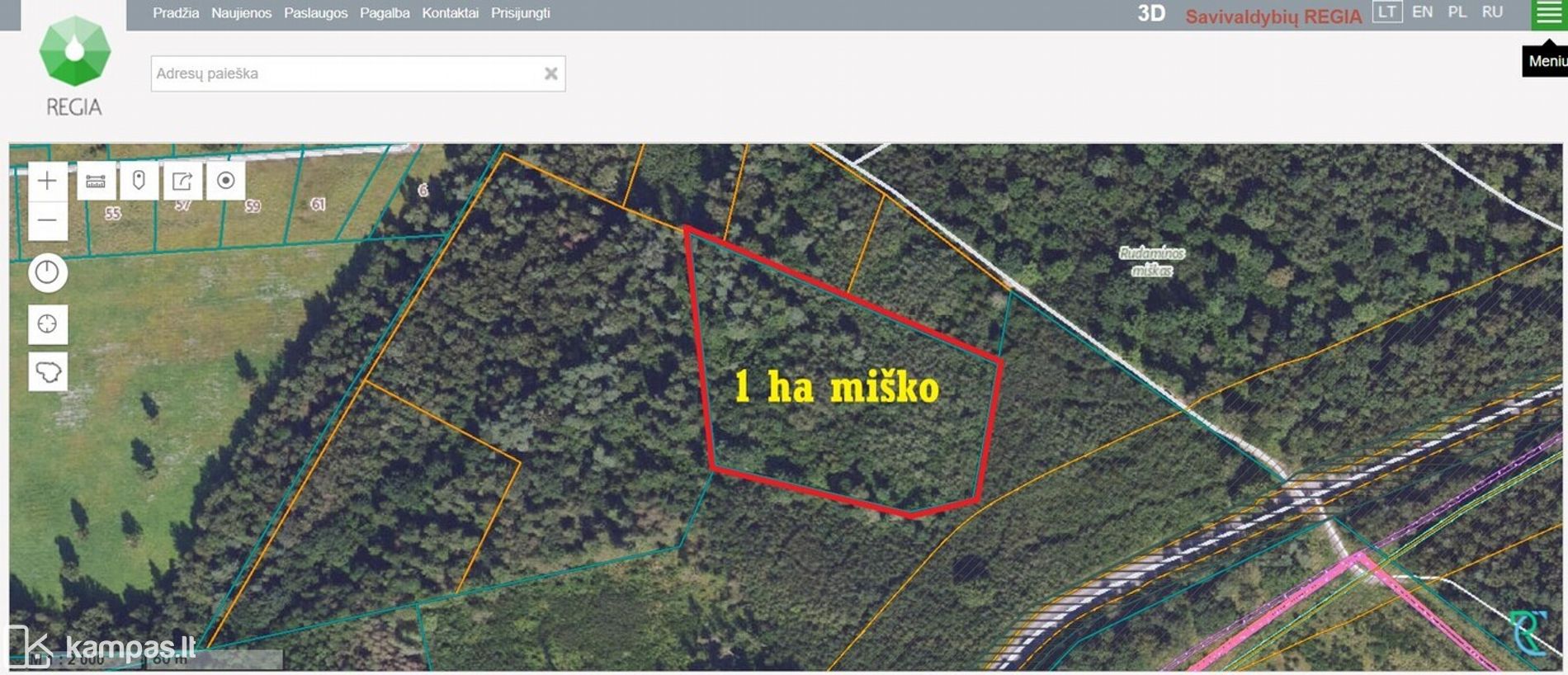Click the round power-style map button
Viewport: 1568px width, 675px height.
(x=48, y=272)
